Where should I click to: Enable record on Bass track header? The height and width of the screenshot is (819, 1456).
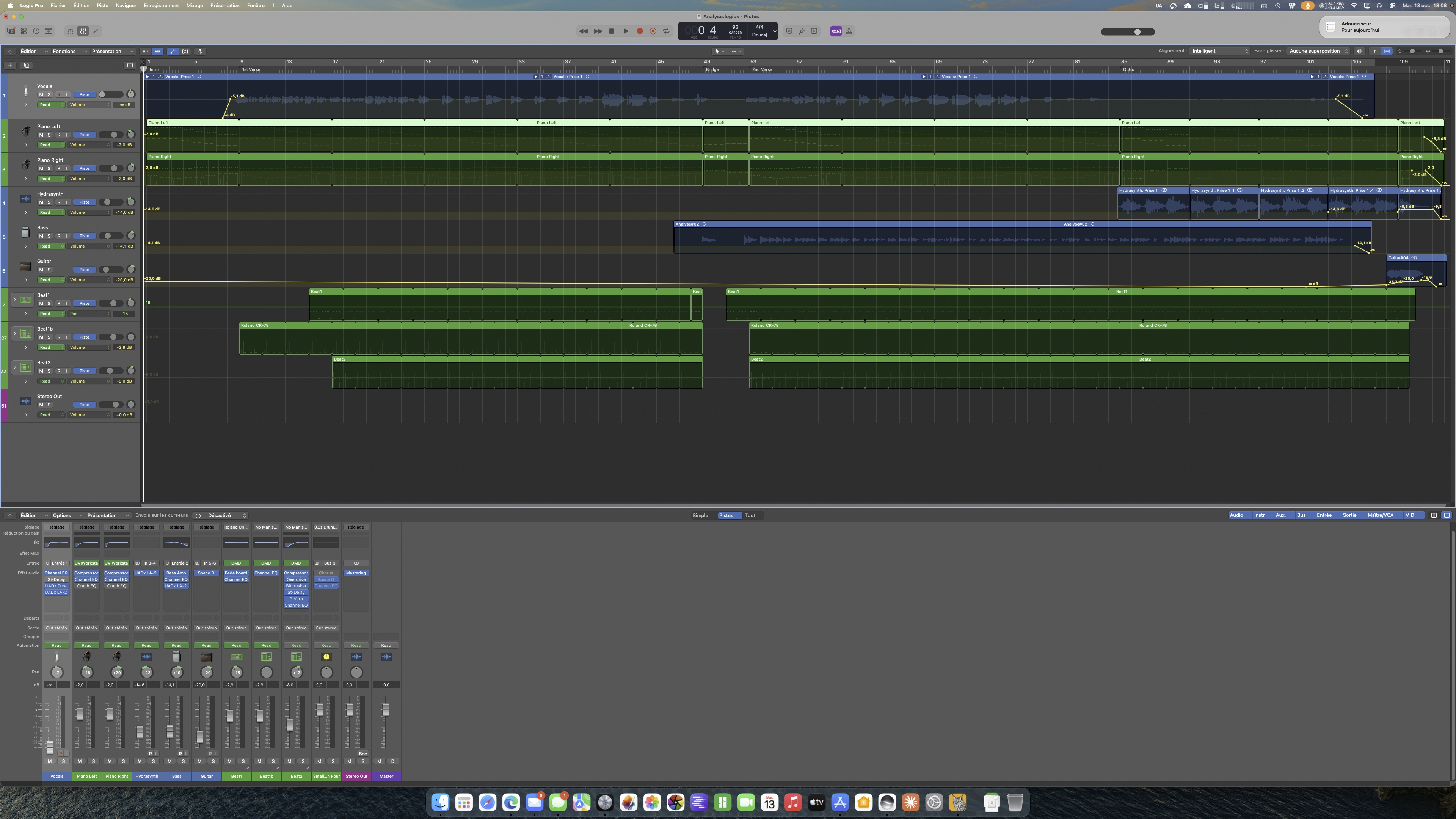(58, 236)
